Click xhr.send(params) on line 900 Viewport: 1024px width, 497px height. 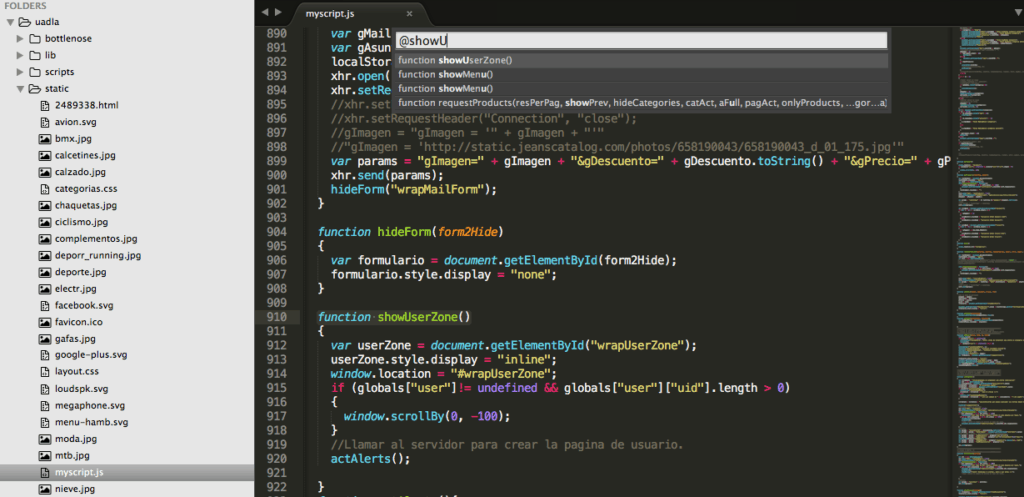[387, 176]
